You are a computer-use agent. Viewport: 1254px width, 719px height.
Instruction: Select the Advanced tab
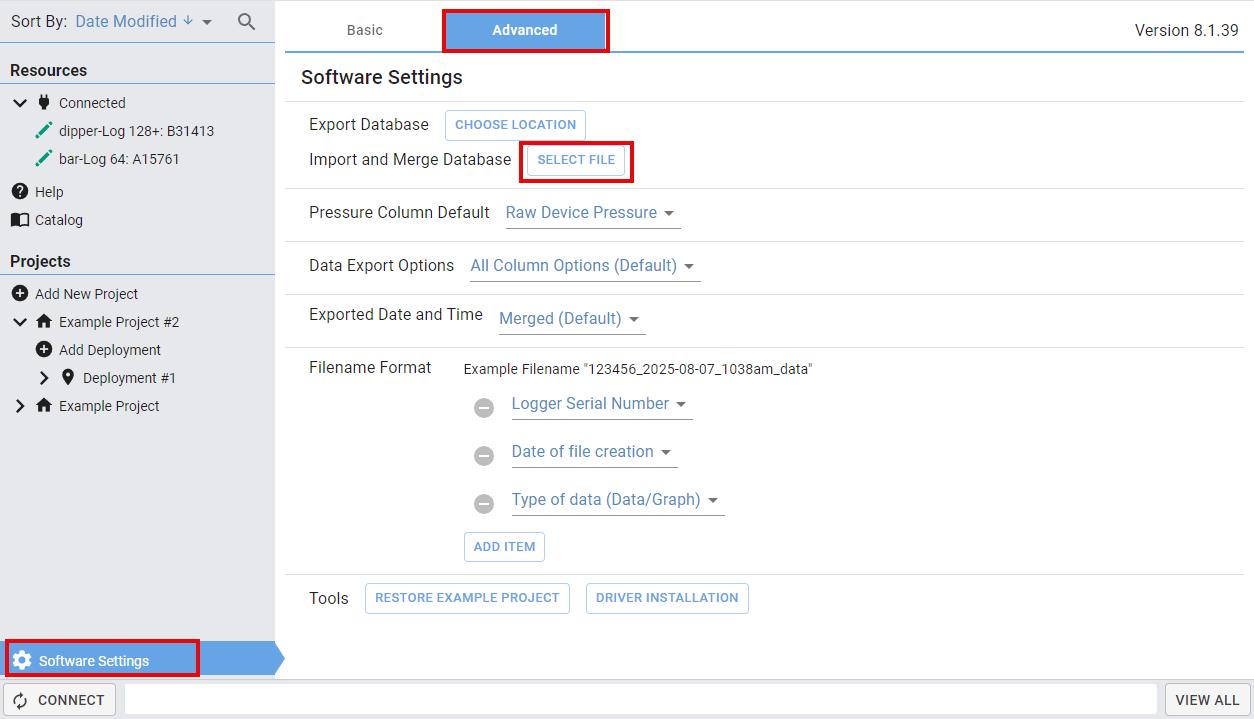(525, 30)
